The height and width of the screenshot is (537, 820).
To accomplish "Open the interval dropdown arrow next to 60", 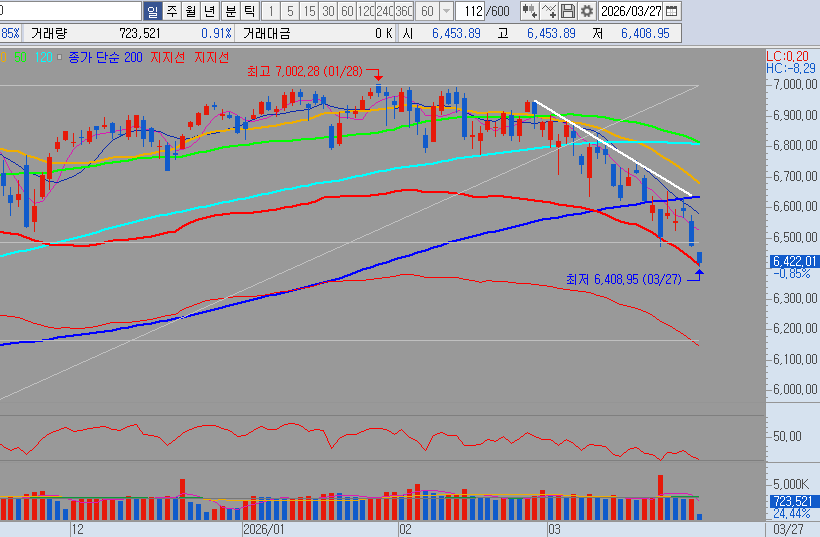I will pos(447,11).
